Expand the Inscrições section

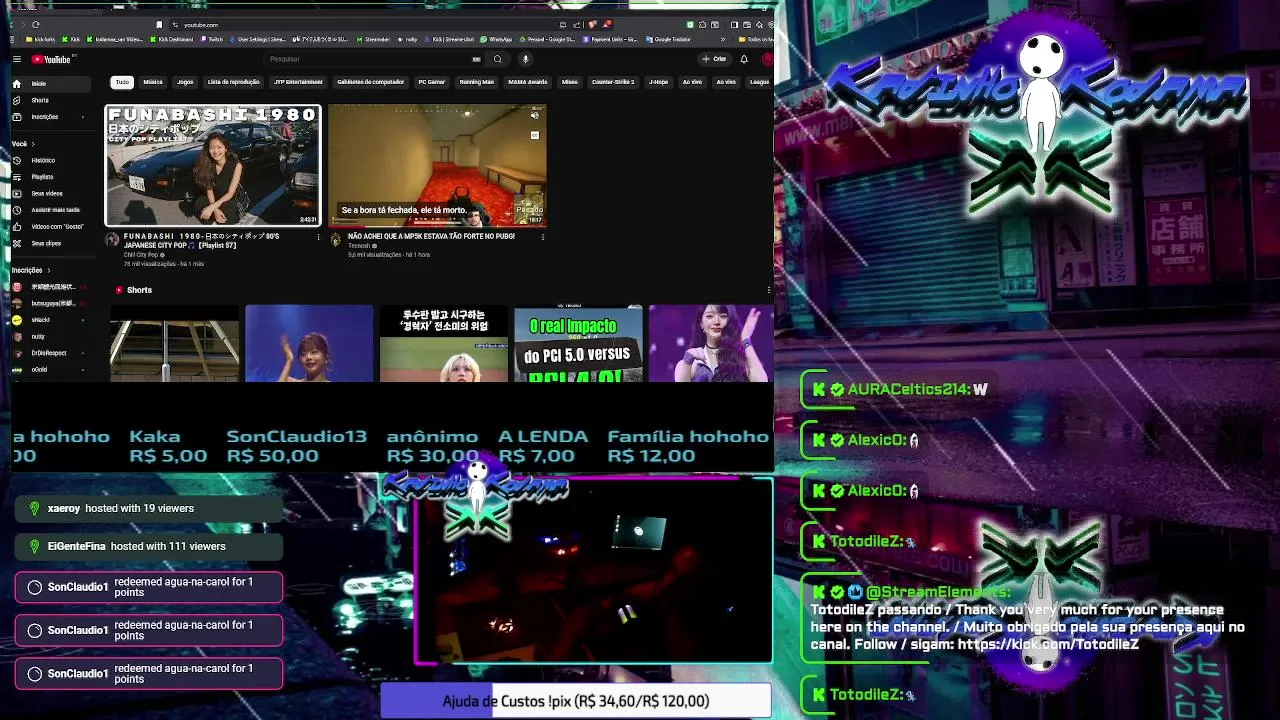(31, 270)
